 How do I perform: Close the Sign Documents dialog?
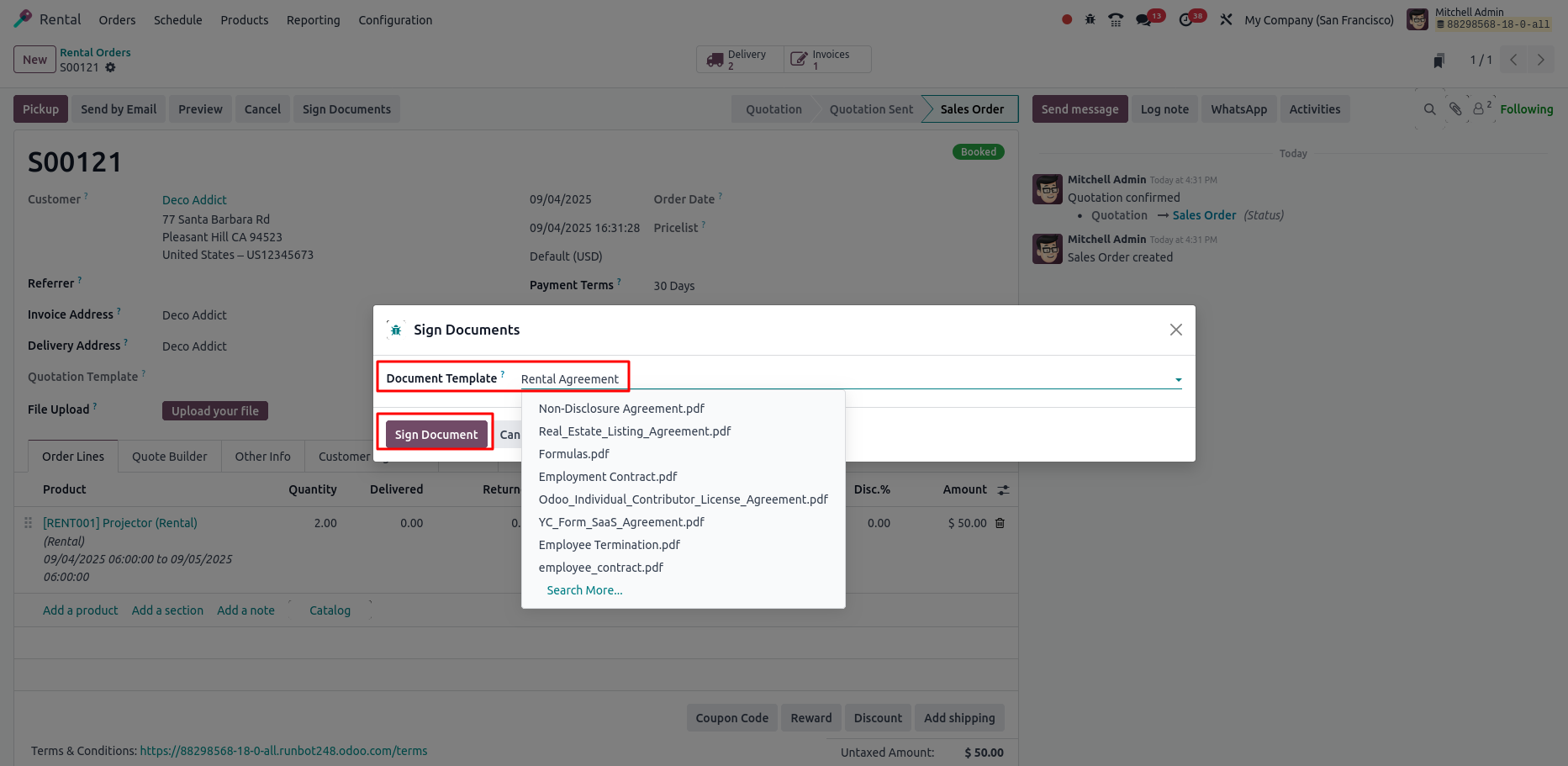[x=1176, y=330]
